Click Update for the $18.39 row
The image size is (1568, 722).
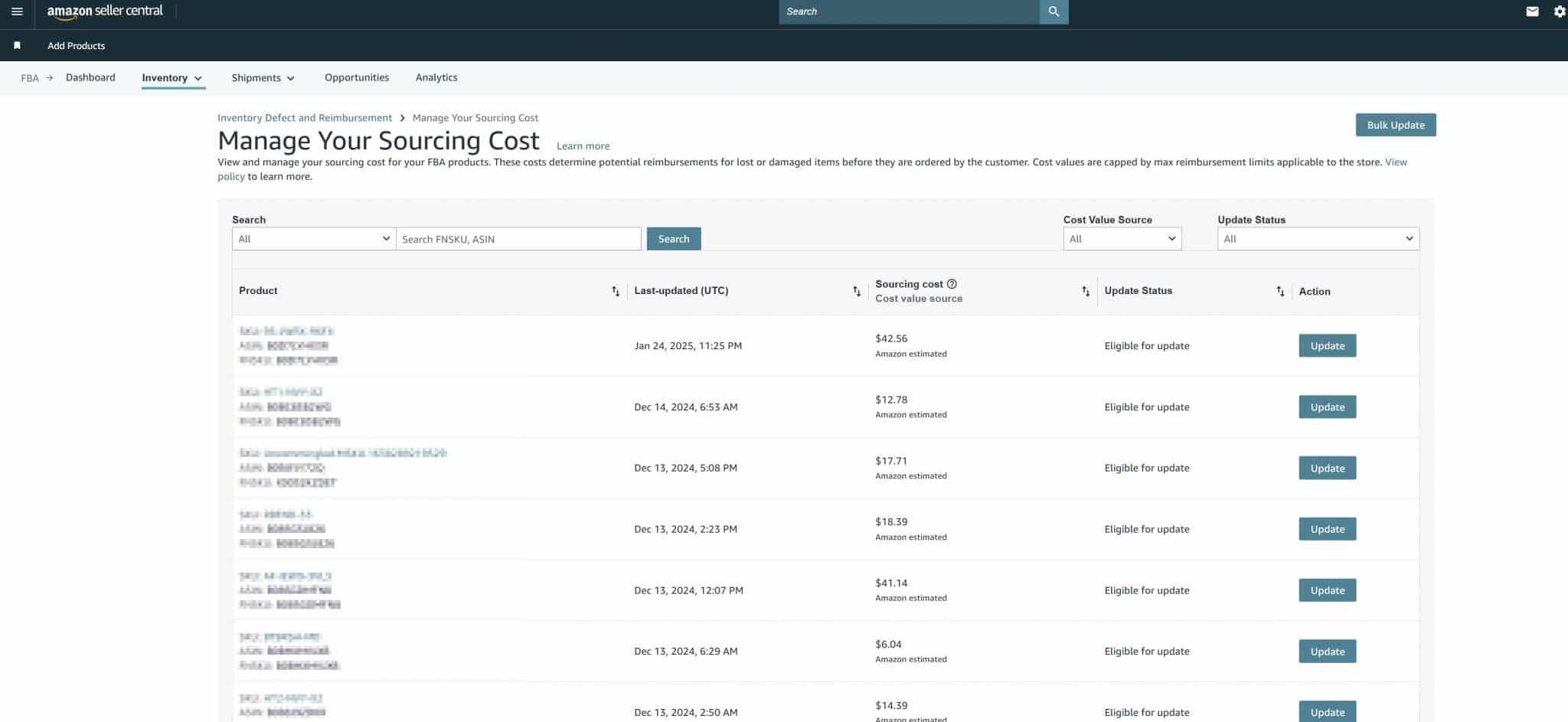click(x=1328, y=529)
